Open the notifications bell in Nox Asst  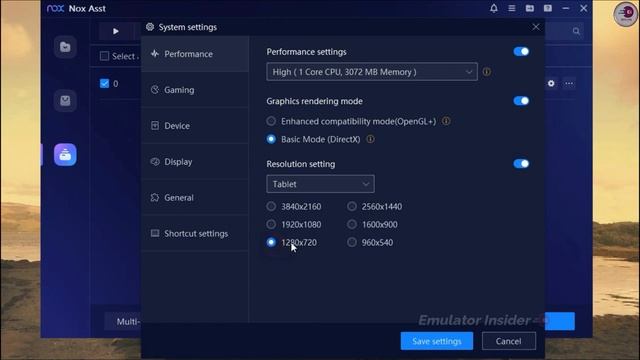pos(493,8)
